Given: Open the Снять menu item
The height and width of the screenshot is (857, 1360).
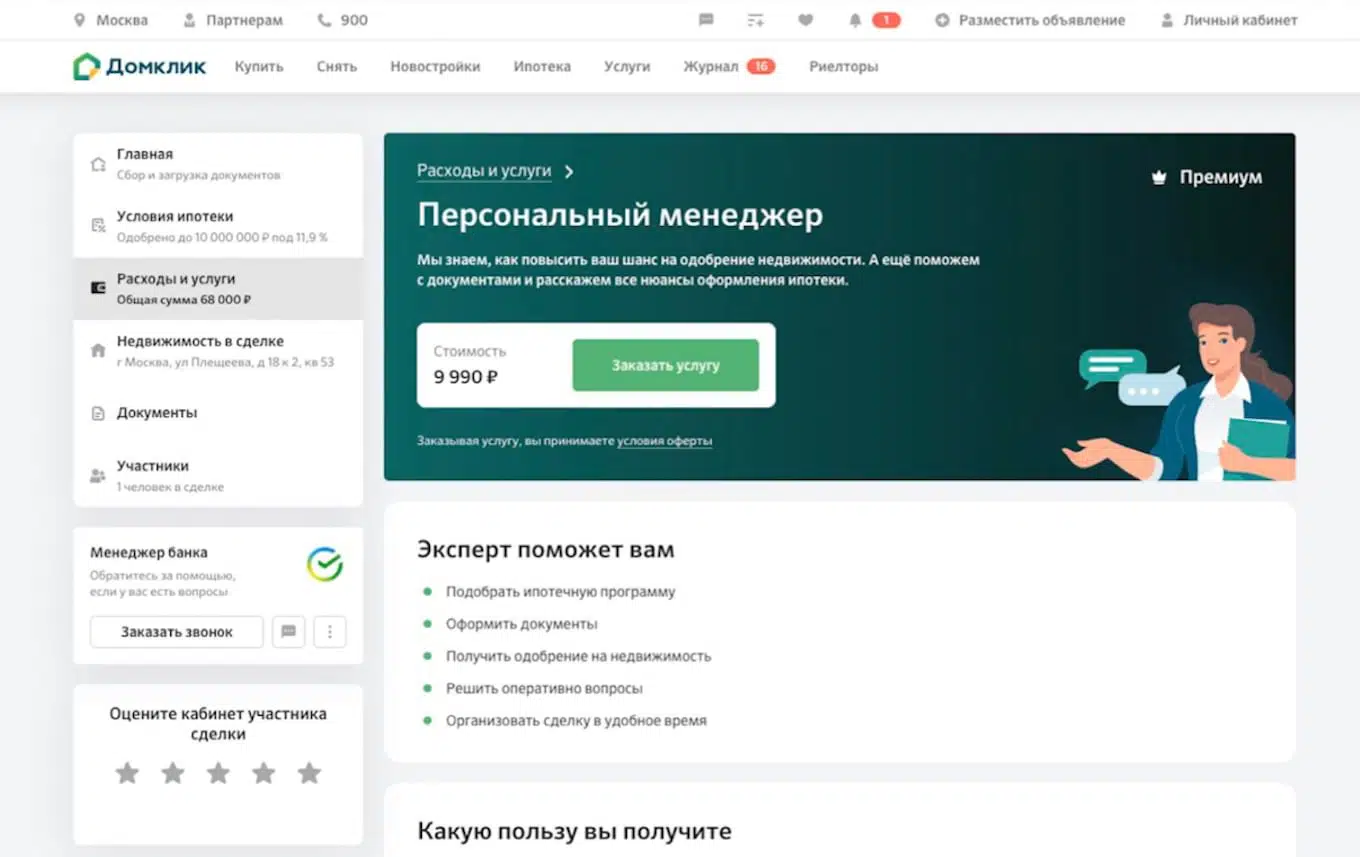Looking at the screenshot, I should (x=337, y=67).
